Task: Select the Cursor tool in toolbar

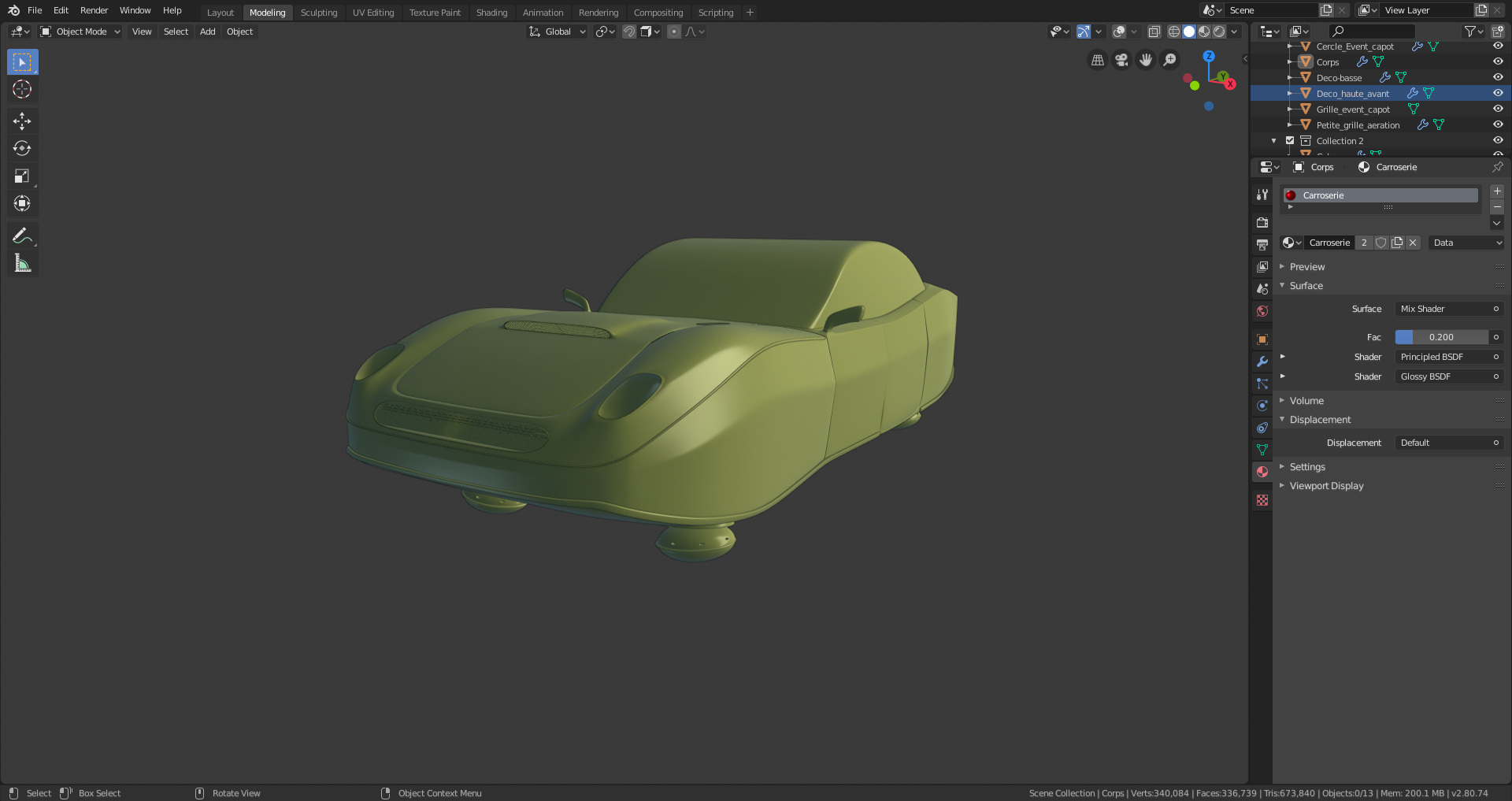Action: 22,89
